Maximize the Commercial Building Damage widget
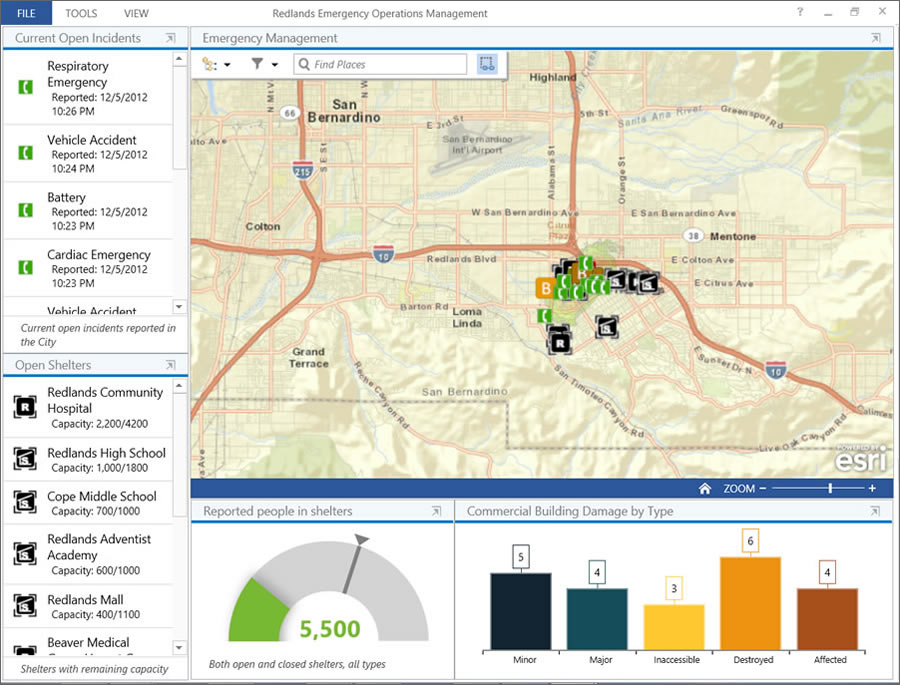900x685 pixels. 877,511
